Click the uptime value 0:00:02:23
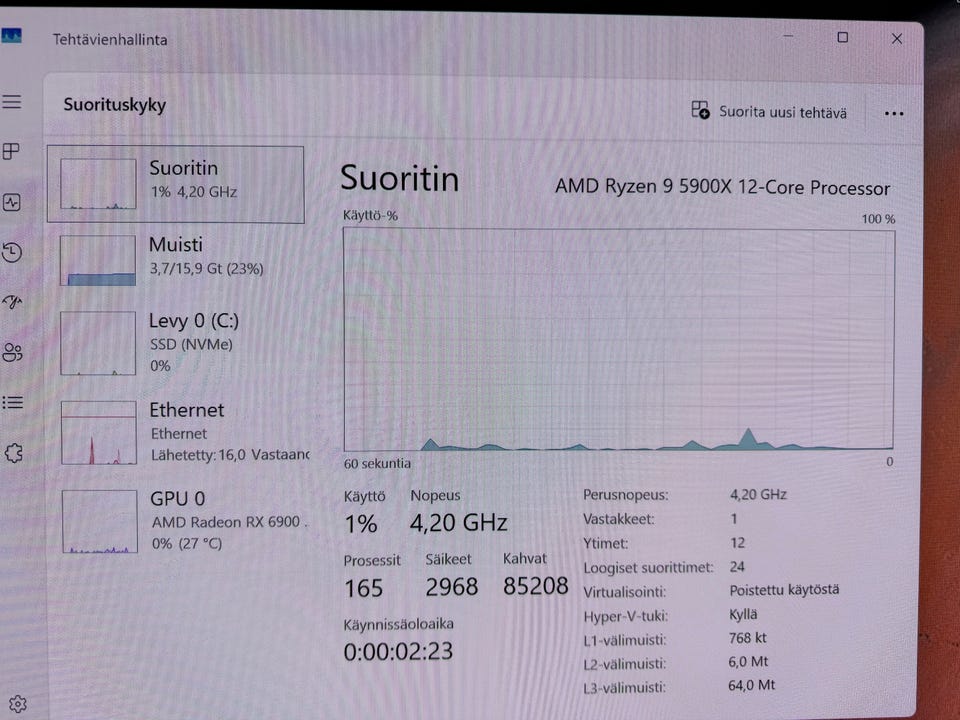Viewport: 960px width, 720px height. click(x=398, y=651)
